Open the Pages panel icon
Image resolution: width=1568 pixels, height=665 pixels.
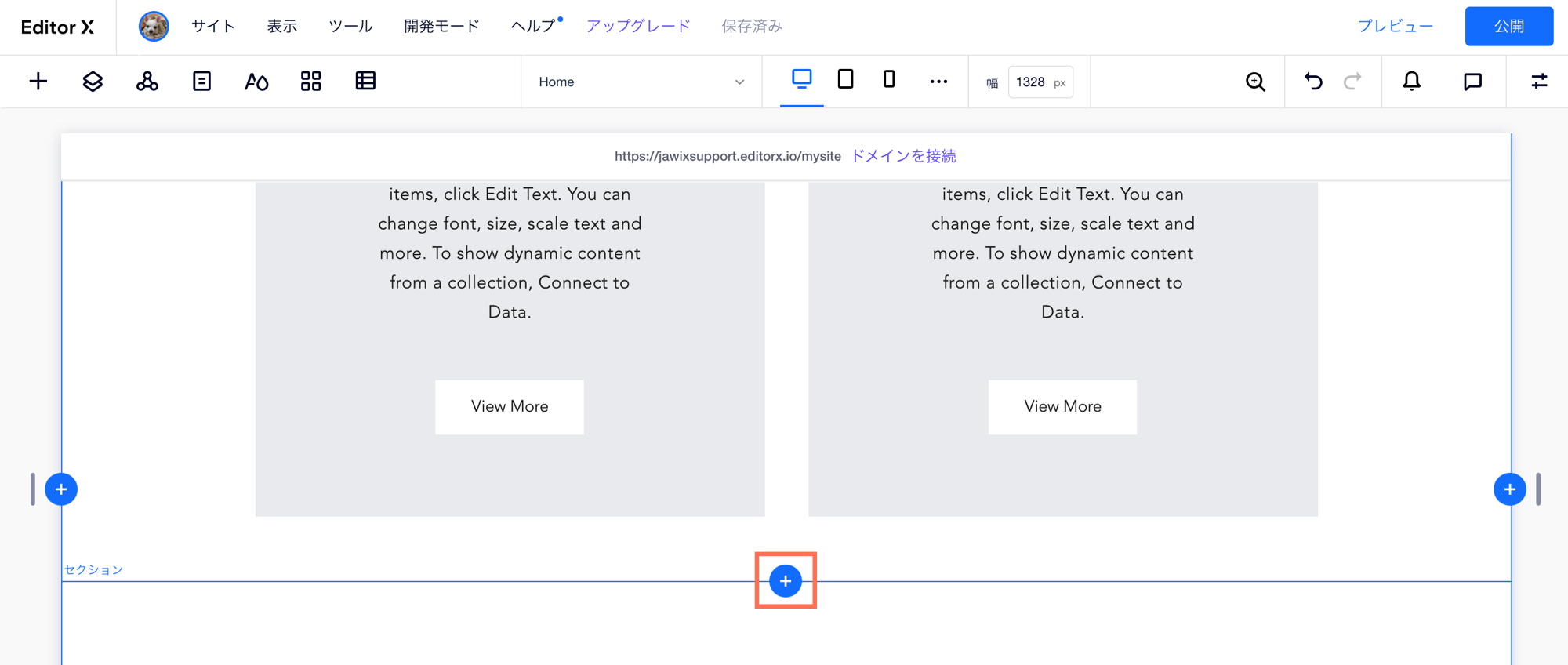click(x=201, y=82)
